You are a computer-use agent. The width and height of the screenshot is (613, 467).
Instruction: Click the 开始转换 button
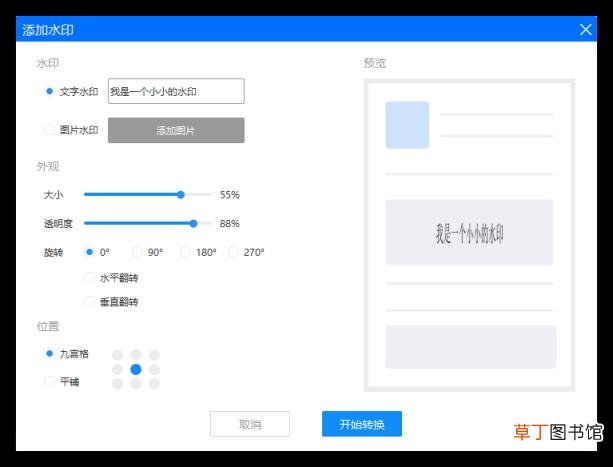tap(362, 424)
